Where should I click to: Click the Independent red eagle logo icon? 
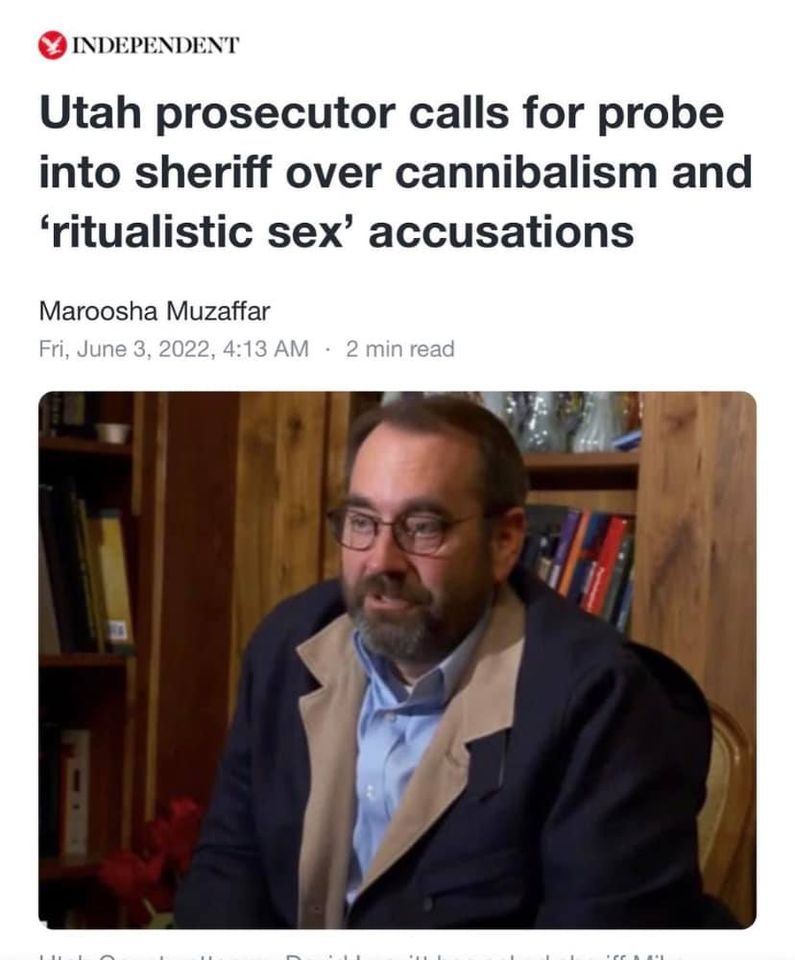[x=53, y=45]
